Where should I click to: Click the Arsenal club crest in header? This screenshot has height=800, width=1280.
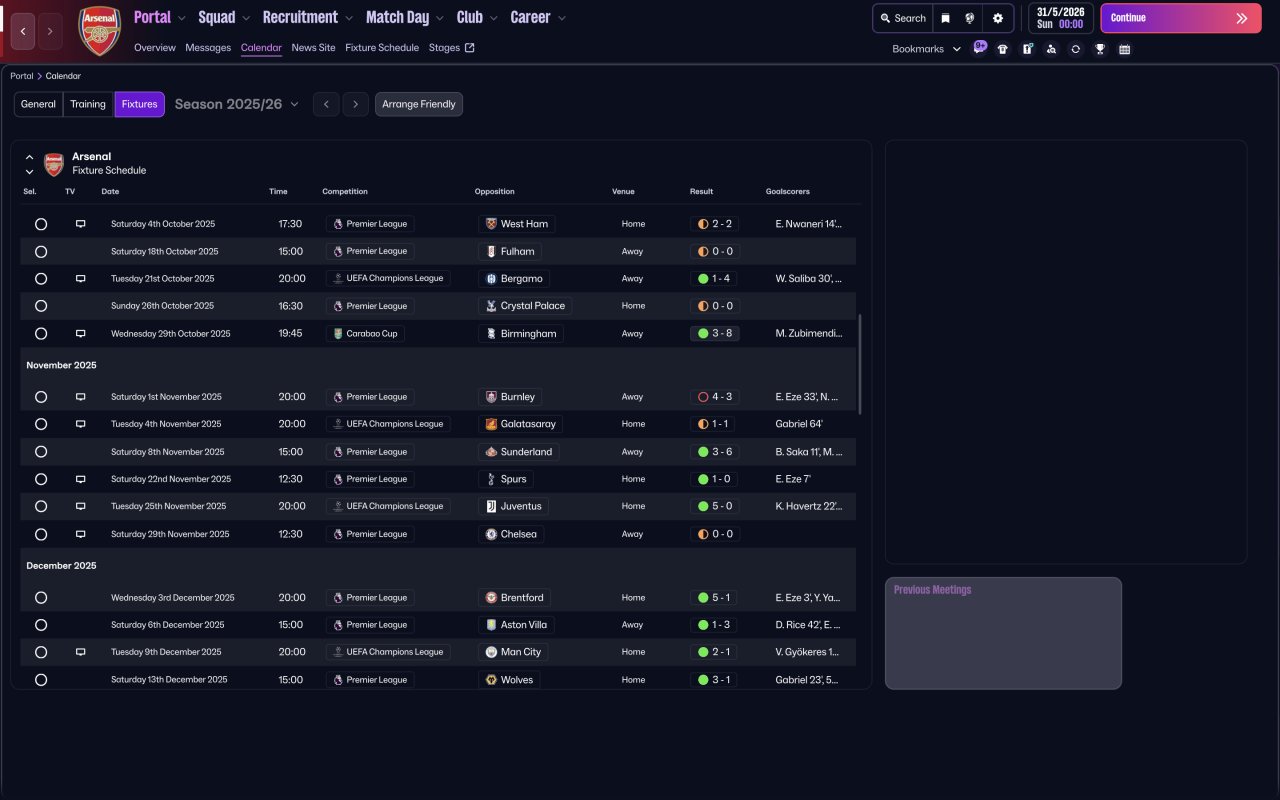(99, 31)
